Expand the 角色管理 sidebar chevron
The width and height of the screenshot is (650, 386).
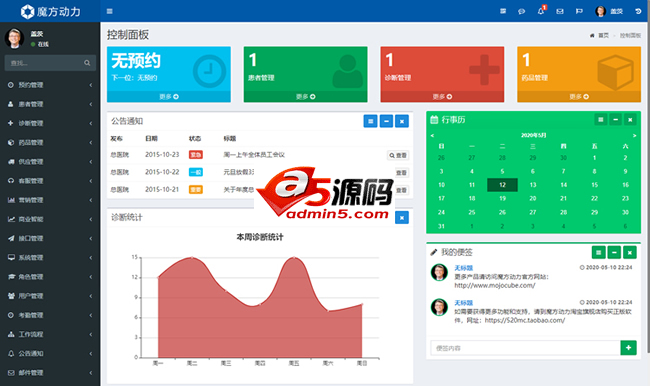(x=90, y=277)
